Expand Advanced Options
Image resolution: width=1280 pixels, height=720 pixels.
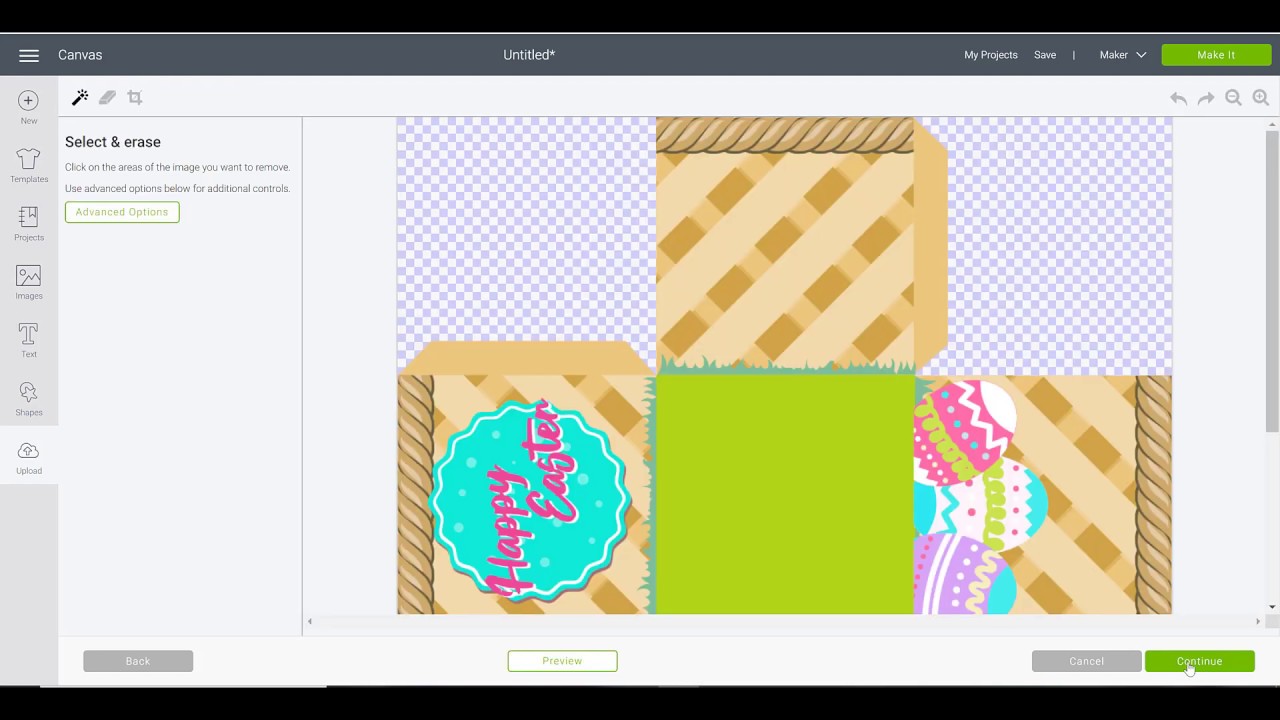[x=122, y=212]
